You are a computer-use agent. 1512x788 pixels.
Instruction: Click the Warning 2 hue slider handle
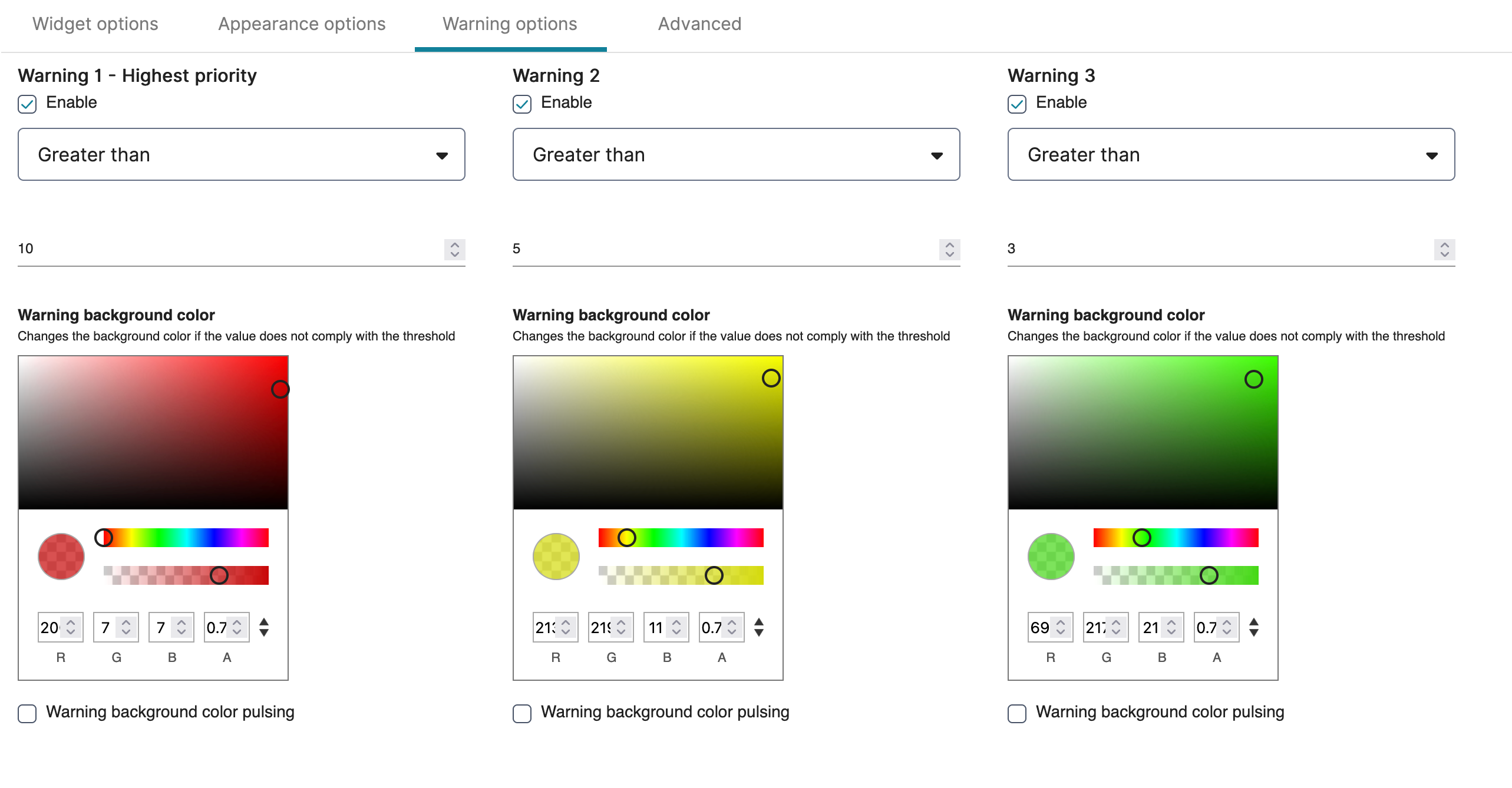(626, 538)
